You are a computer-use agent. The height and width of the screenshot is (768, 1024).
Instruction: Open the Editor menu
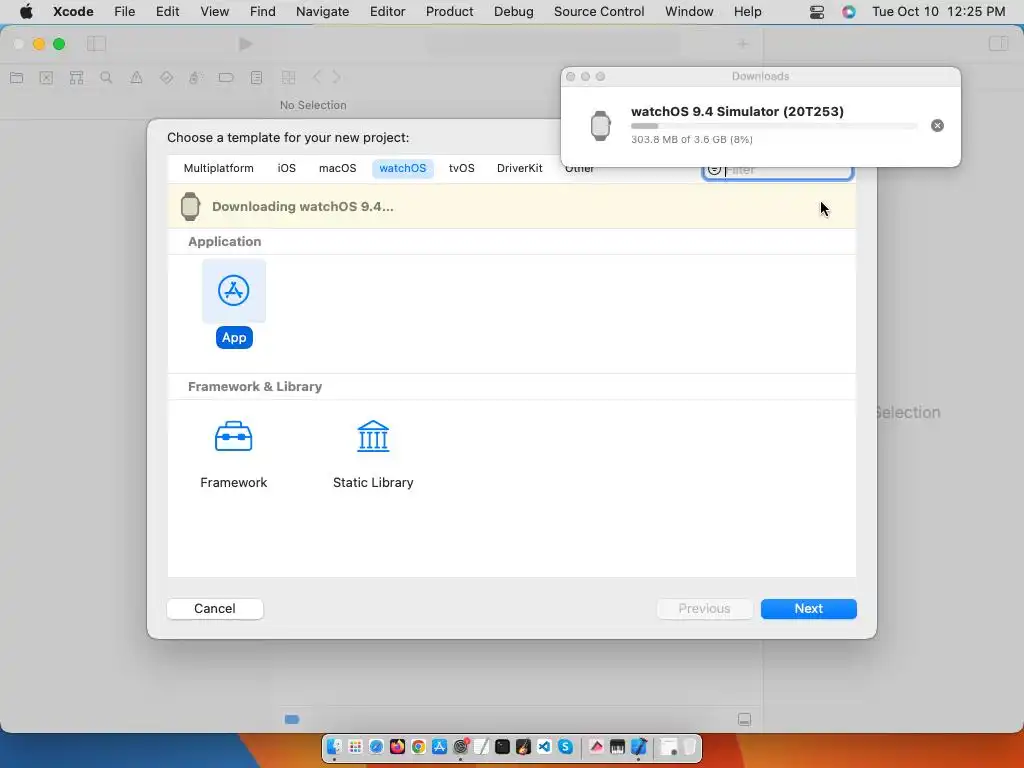pos(387,12)
